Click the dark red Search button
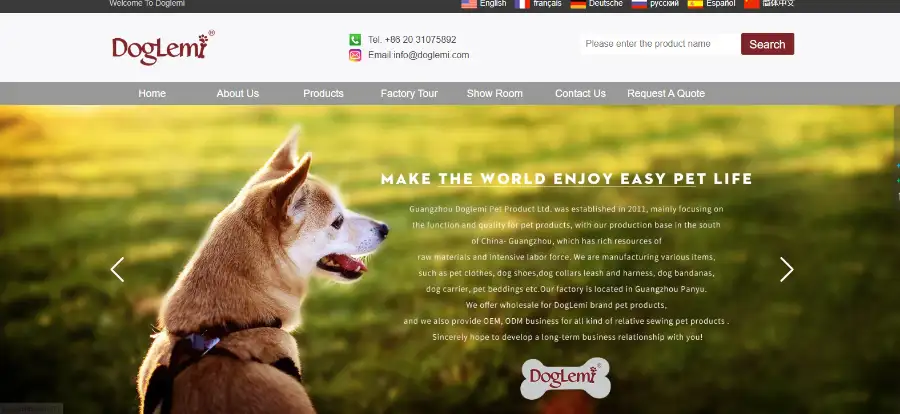The height and width of the screenshot is (414, 900). (x=767, y=44)
